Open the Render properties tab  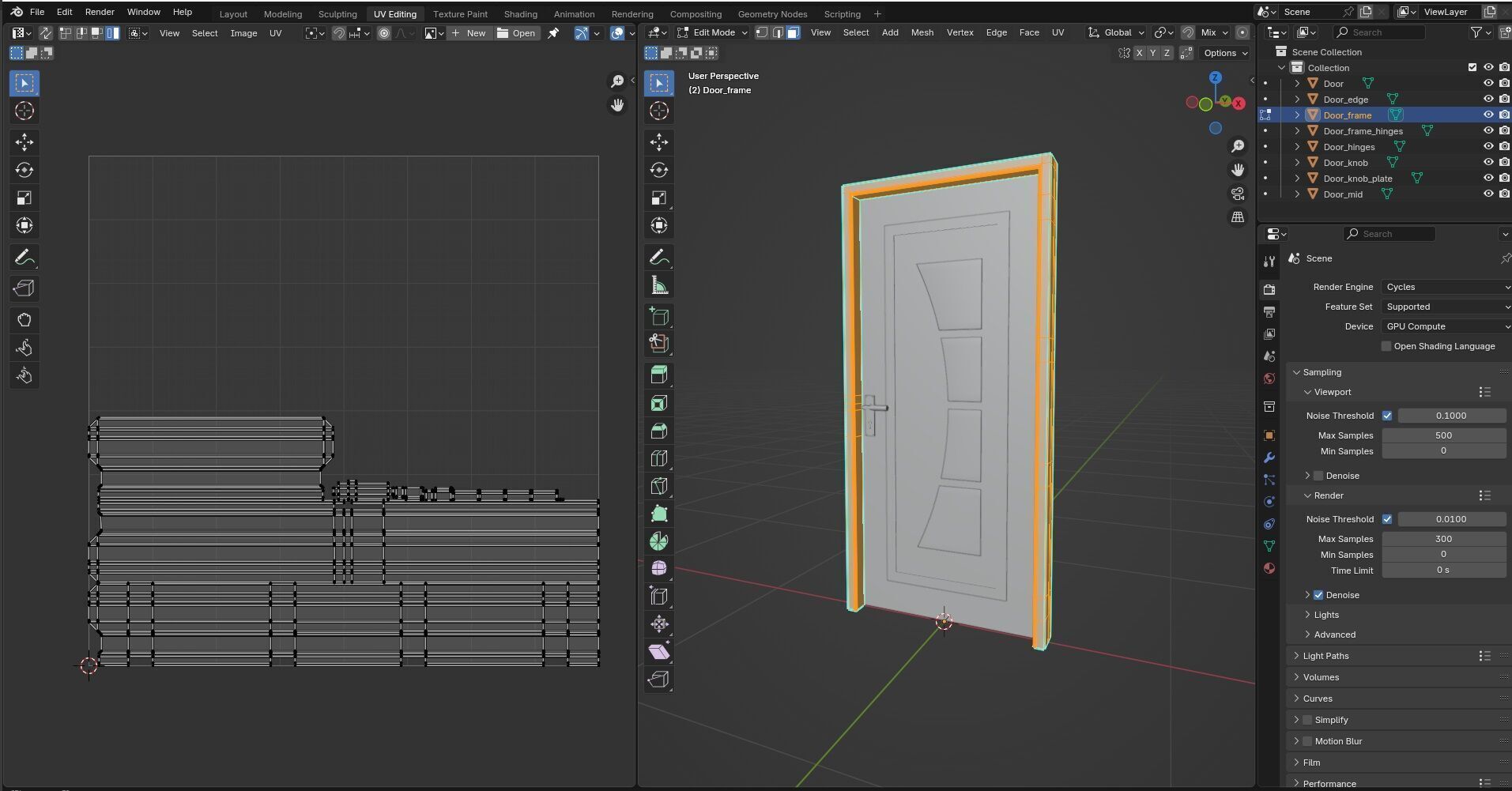pos(1269,289)
